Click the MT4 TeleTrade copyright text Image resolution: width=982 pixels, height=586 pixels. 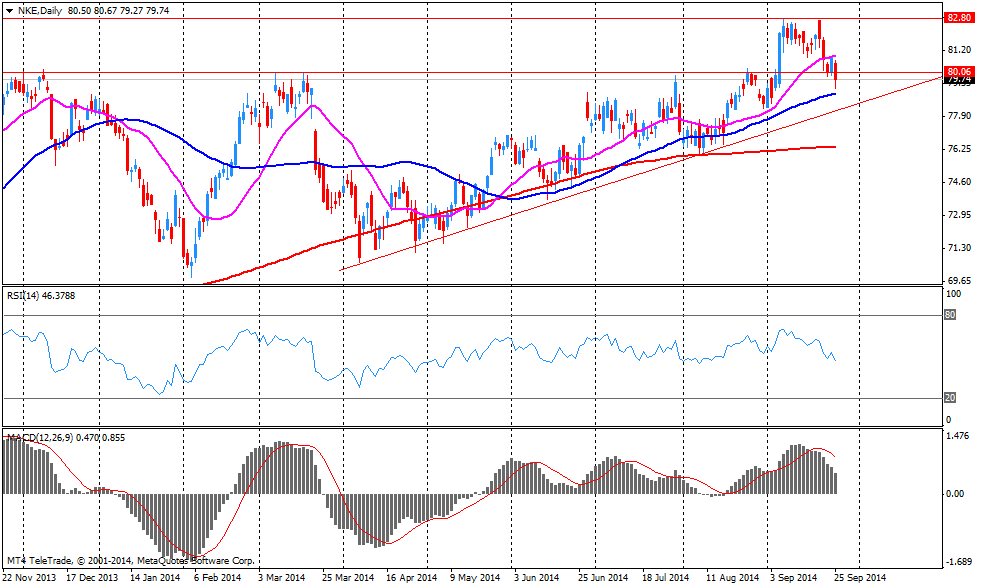pos(130,560)
